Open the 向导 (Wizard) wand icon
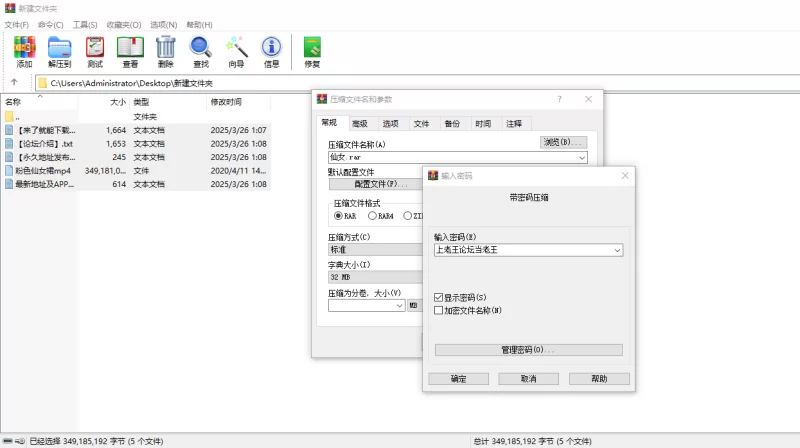This screenshot has height=448, width=800. (236, 52)
